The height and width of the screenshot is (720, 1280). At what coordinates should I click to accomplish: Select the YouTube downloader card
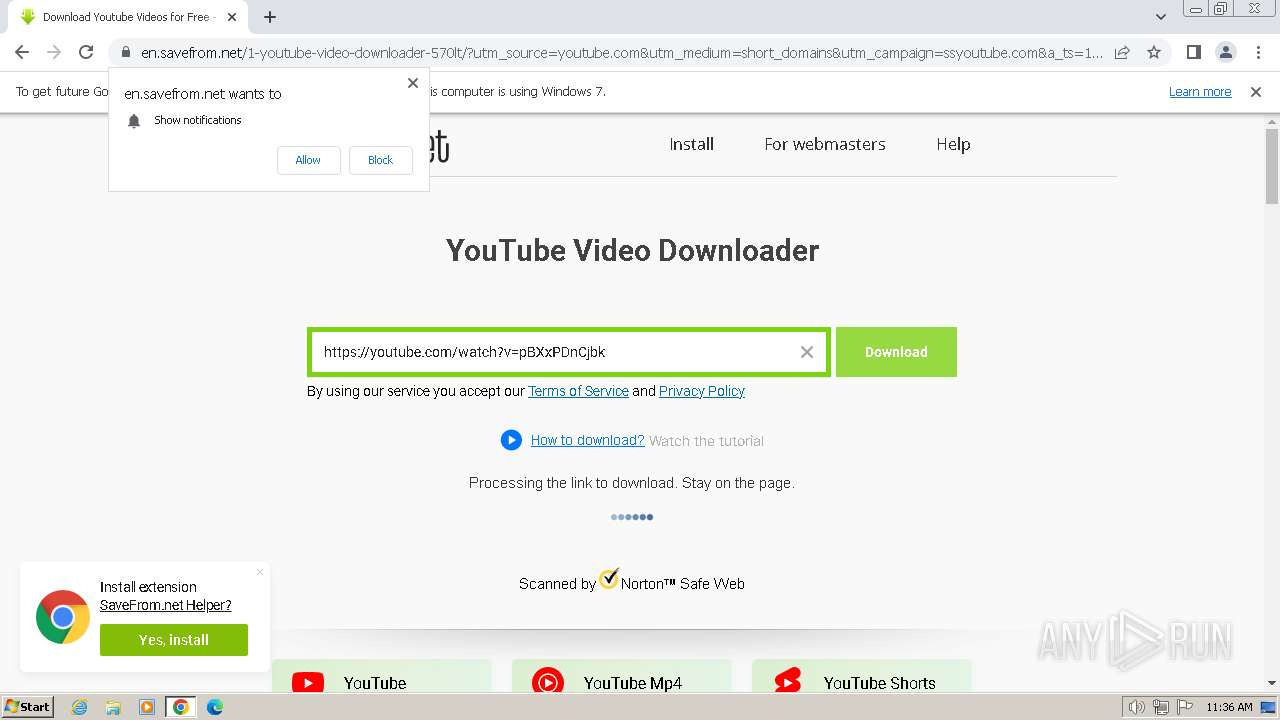[382, 676]
